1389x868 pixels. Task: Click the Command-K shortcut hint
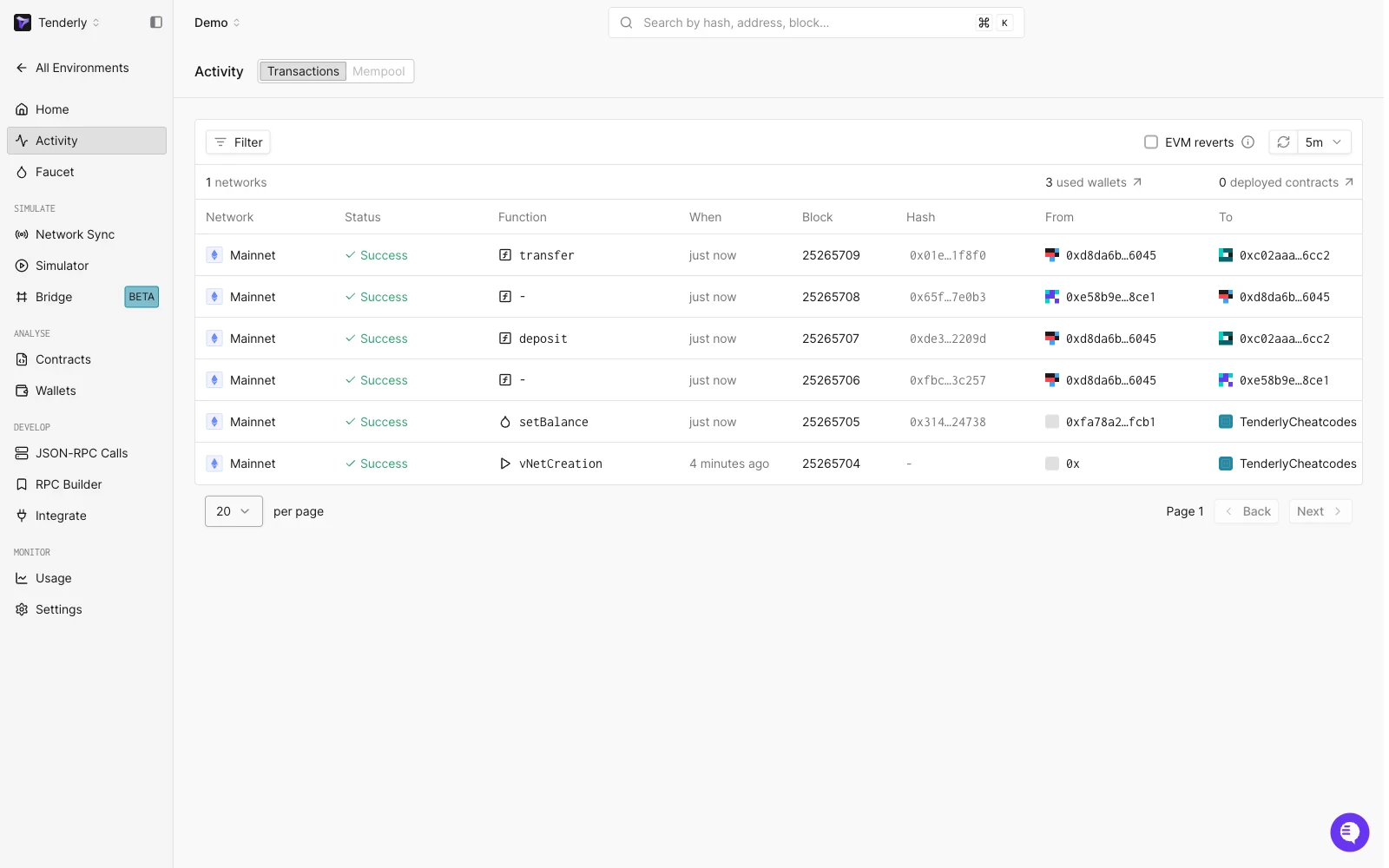[x=994, y=23]
